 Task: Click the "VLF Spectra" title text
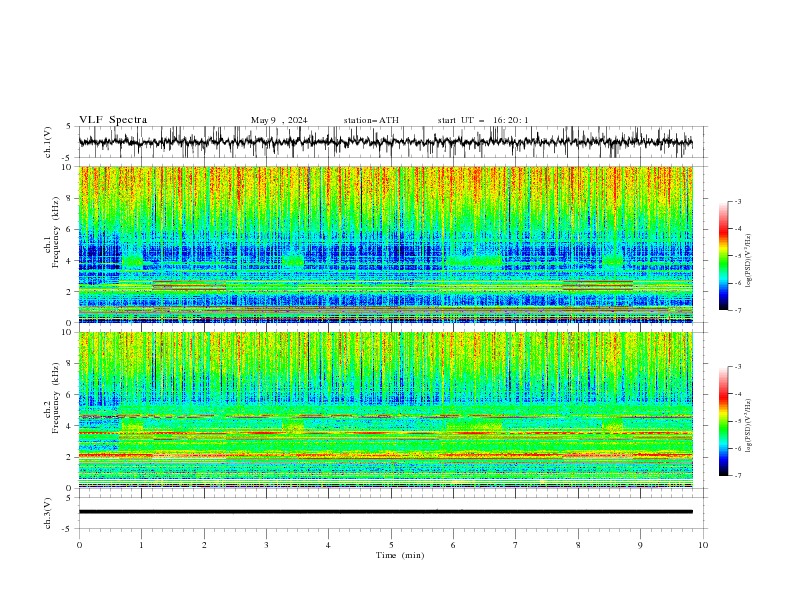click(x=113, y=120)
